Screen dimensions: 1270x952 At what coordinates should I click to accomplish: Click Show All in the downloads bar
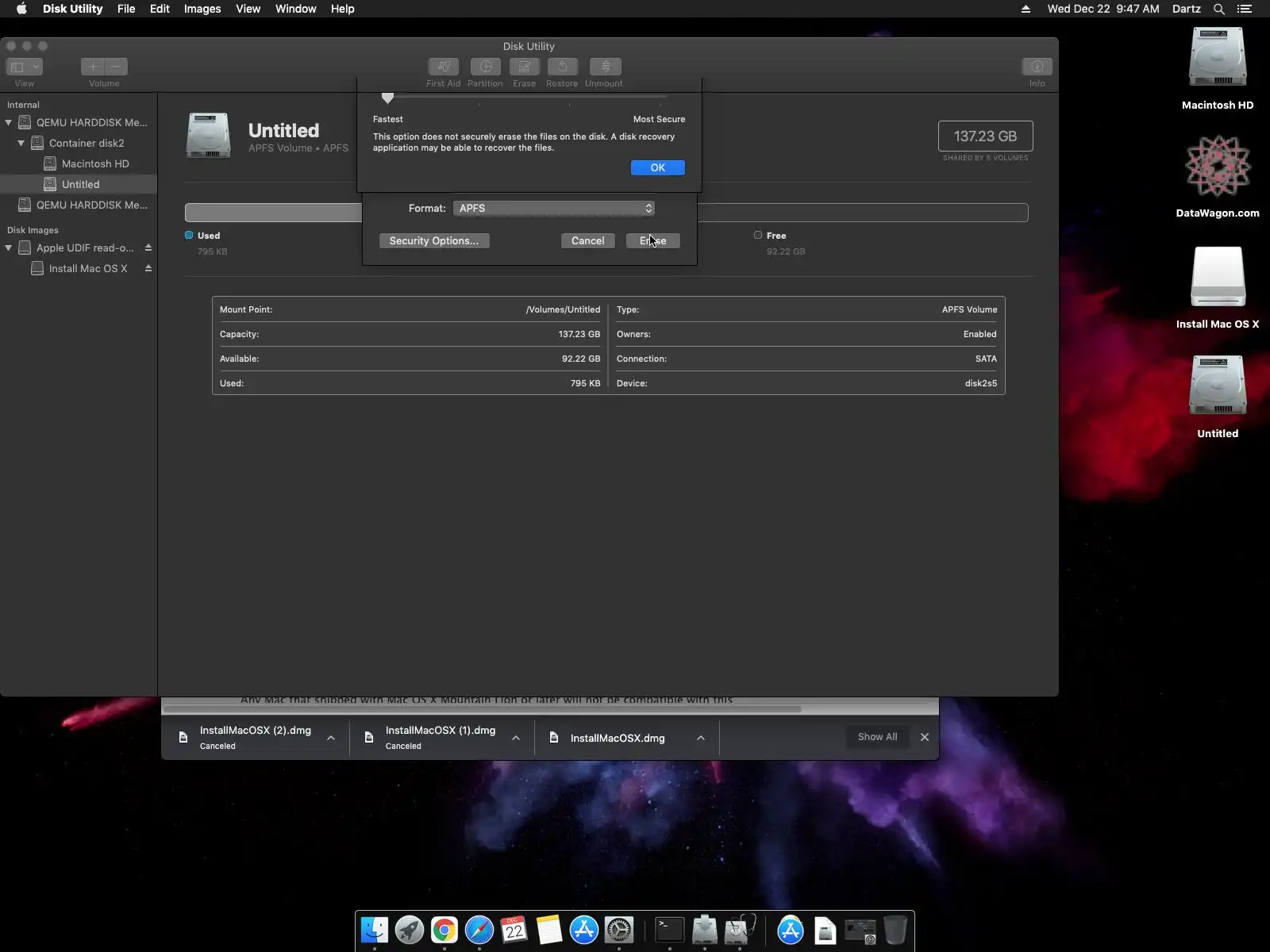click(877, 737)
